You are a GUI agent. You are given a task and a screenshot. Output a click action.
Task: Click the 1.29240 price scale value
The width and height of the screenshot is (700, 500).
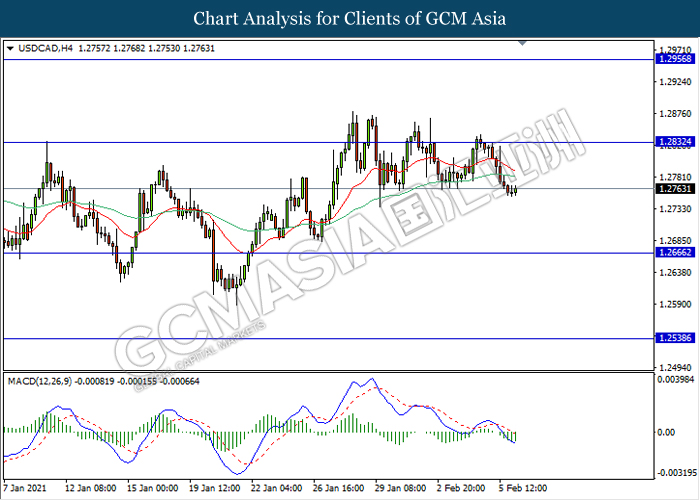(675, 82)
